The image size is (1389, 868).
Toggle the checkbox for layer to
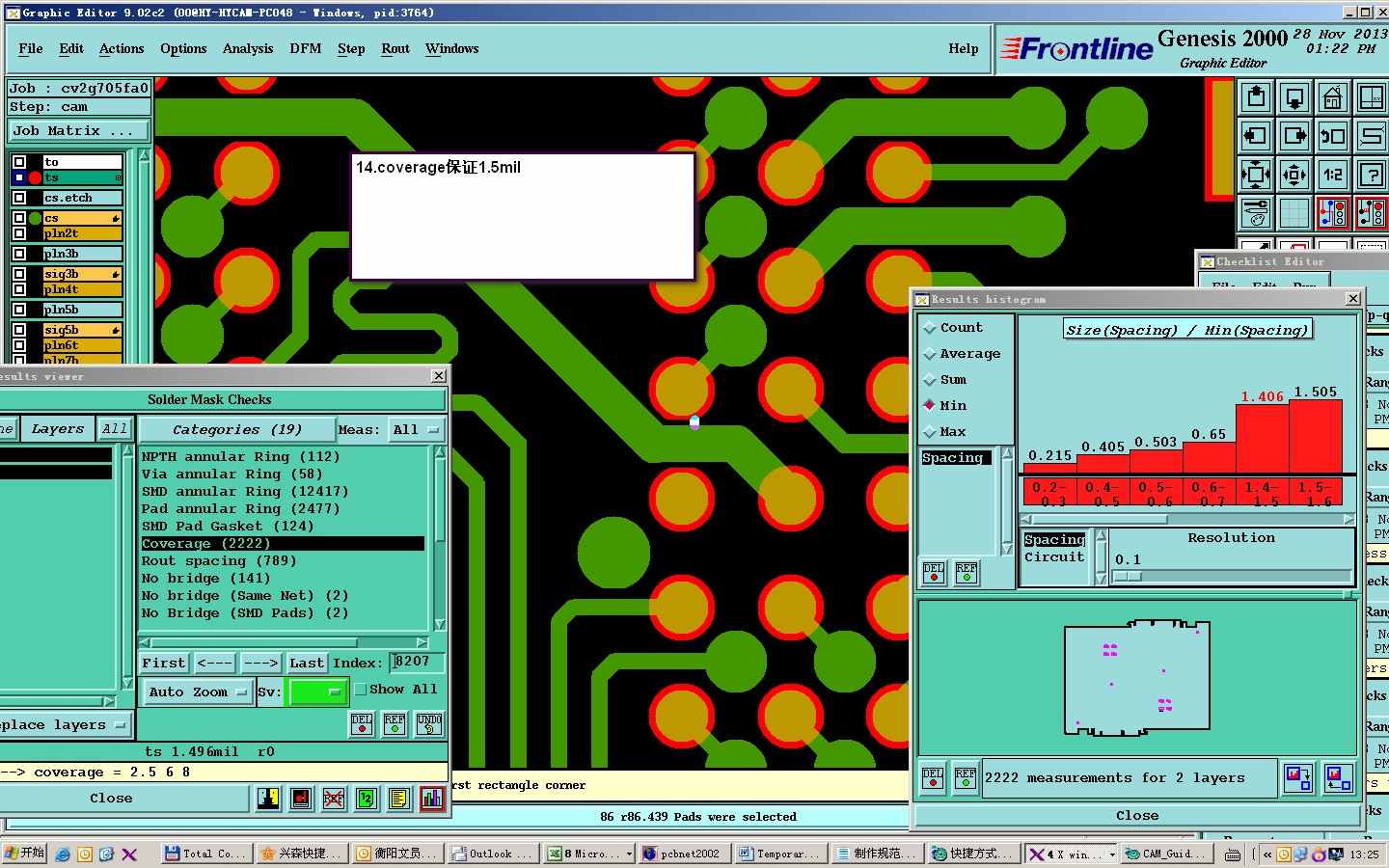pos(19,162)
